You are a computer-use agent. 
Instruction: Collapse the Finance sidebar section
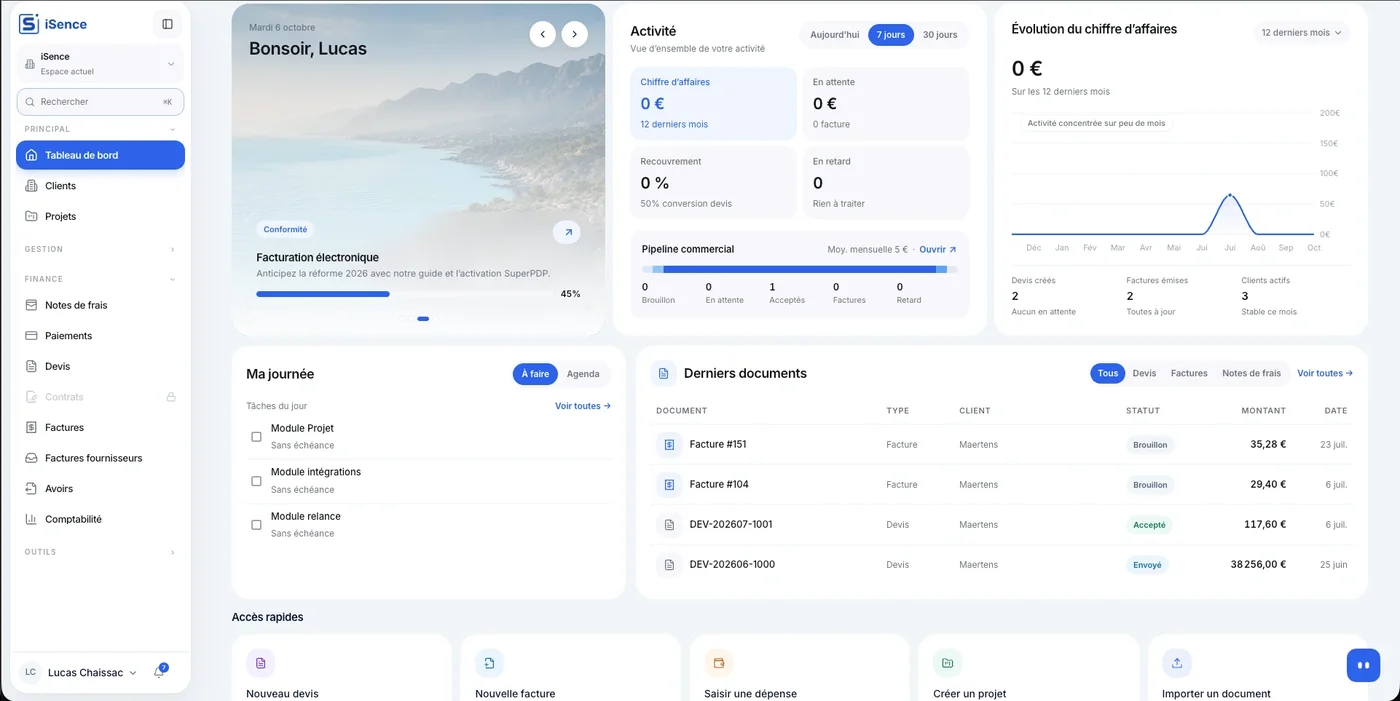tap(100, 279)
